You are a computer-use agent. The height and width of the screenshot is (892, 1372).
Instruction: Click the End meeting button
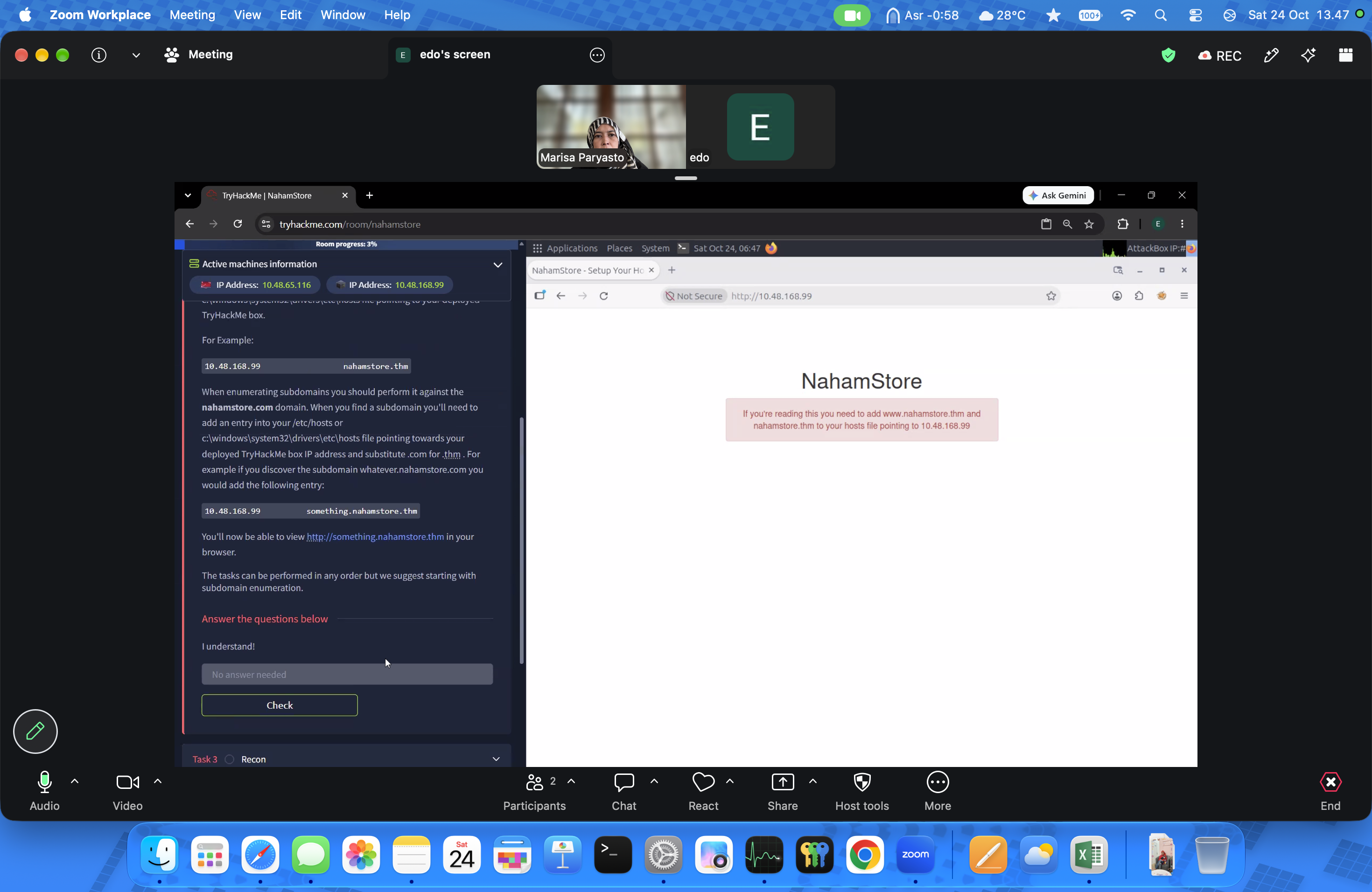click(x=1330, y=791)
